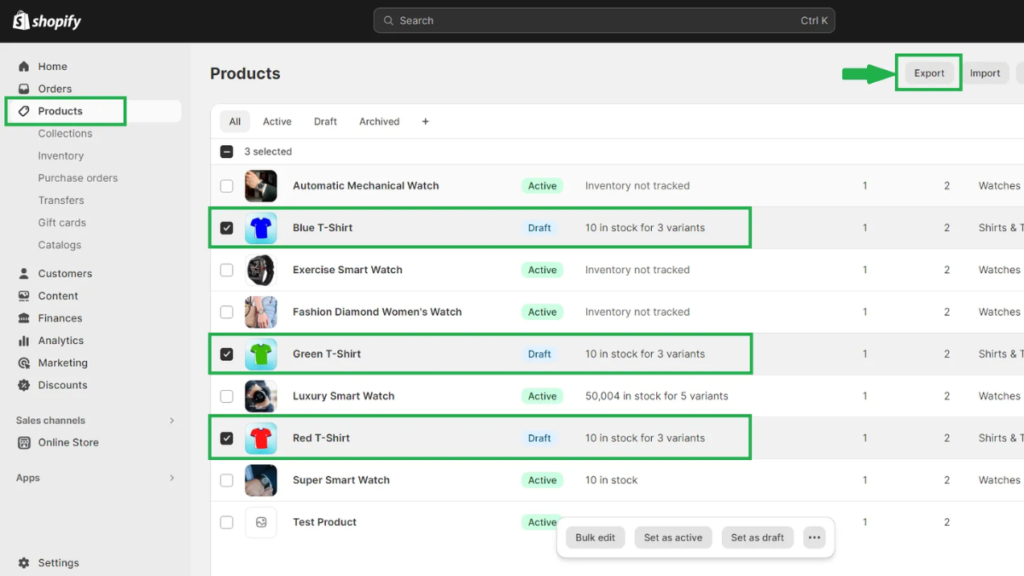Open the more actions menu

pos(813,537)
